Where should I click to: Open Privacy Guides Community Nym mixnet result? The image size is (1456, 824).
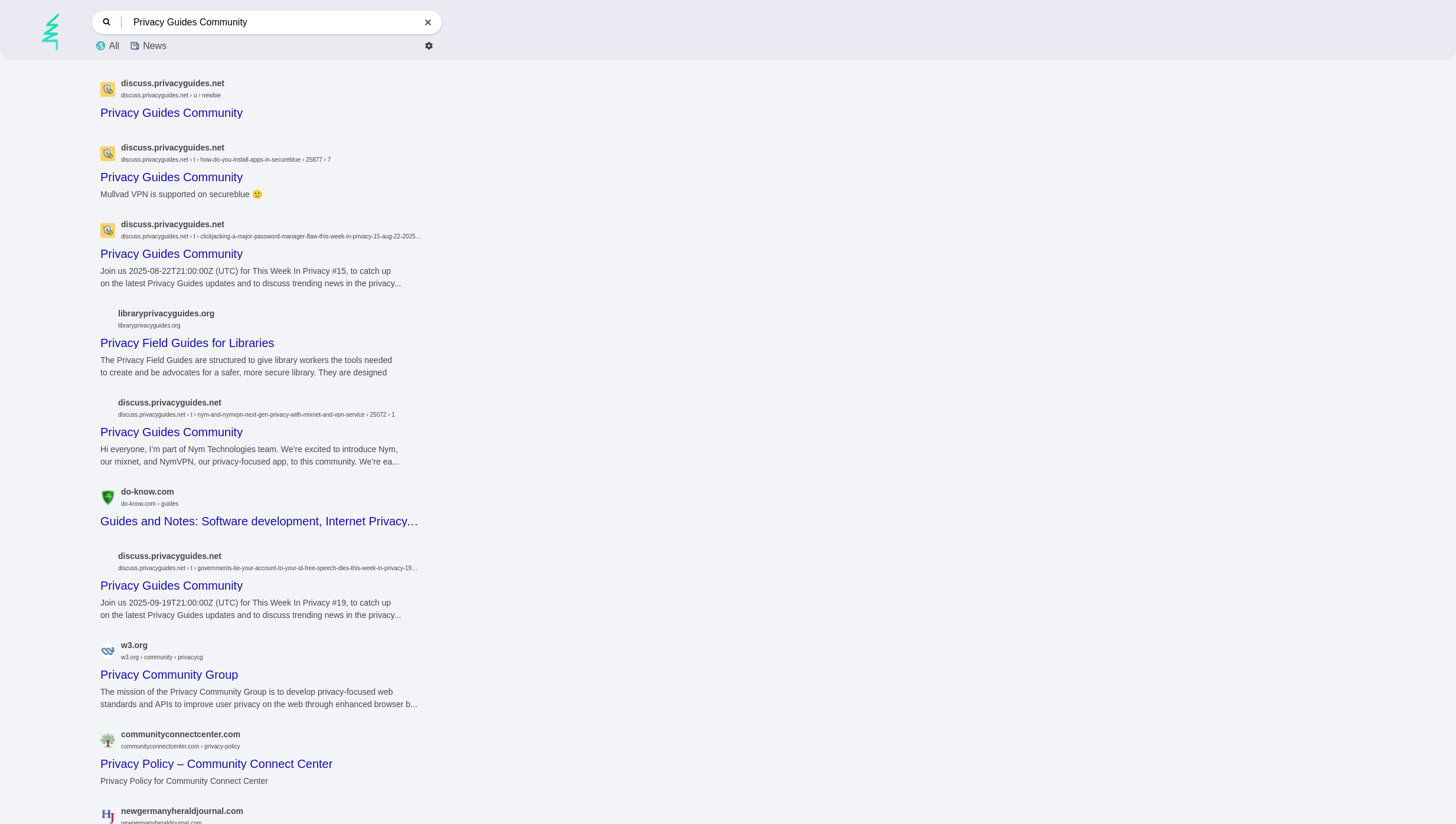click(x=171, y=432)
